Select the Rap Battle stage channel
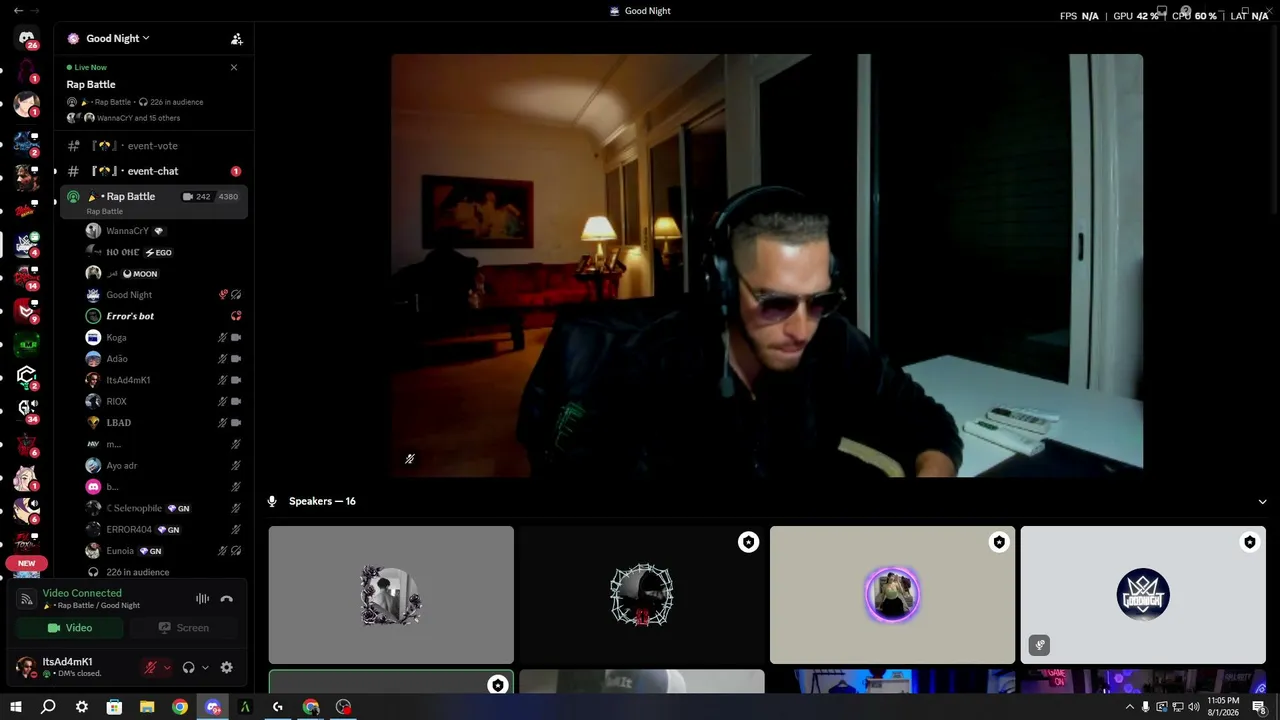 [154, 201]
